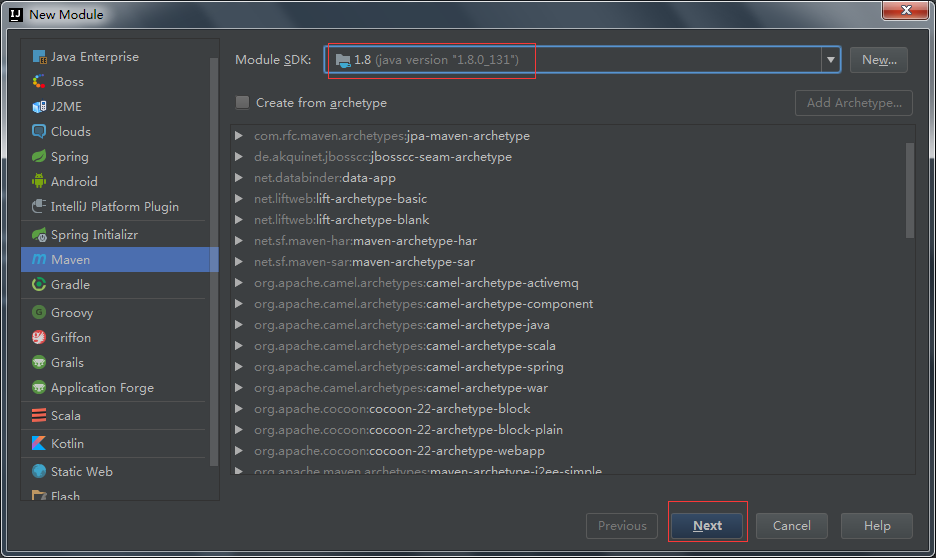Click the Maven m icon
The image size is (936, 558).
39,260
